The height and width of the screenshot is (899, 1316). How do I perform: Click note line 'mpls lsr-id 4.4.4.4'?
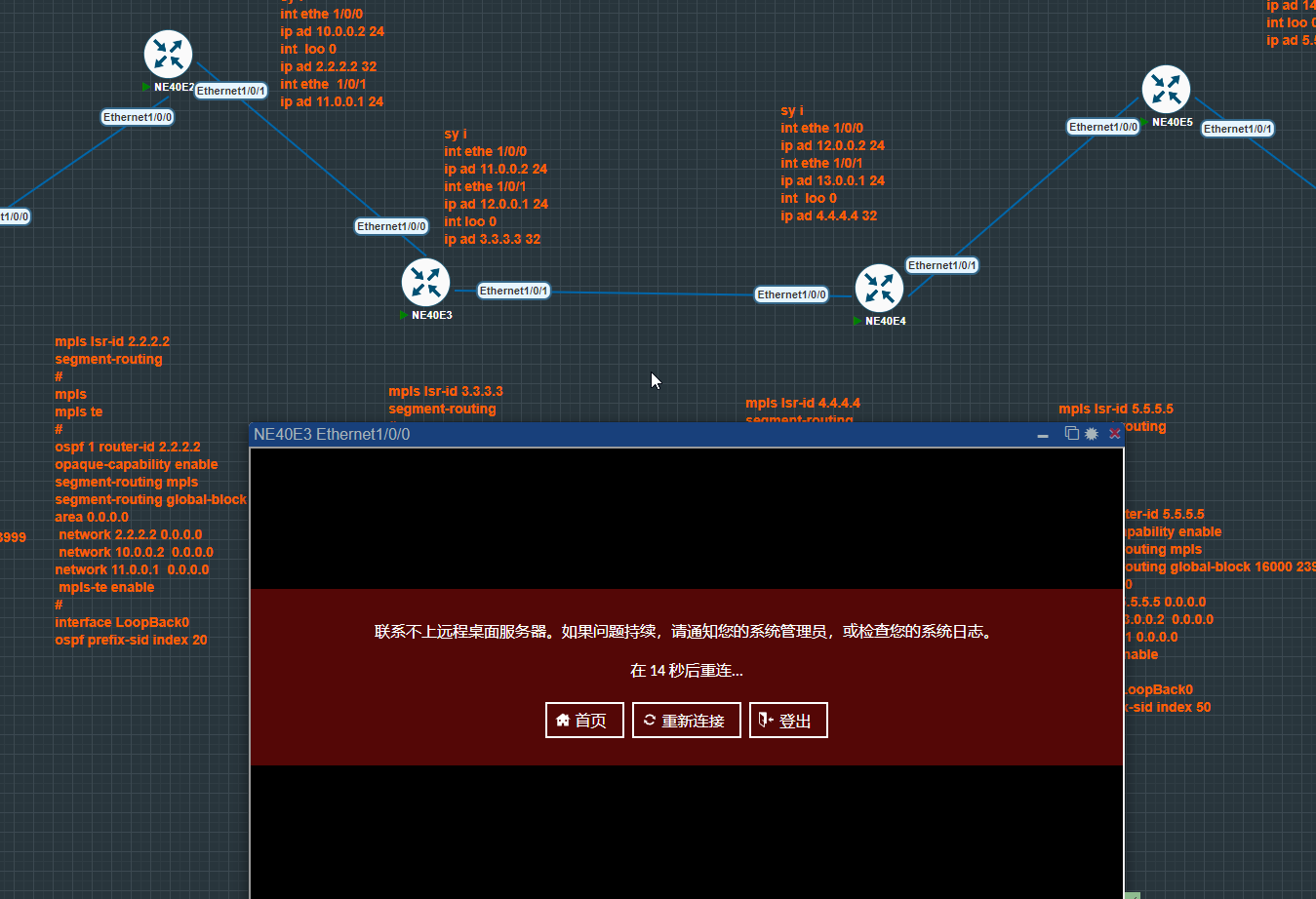pos(803,404)
